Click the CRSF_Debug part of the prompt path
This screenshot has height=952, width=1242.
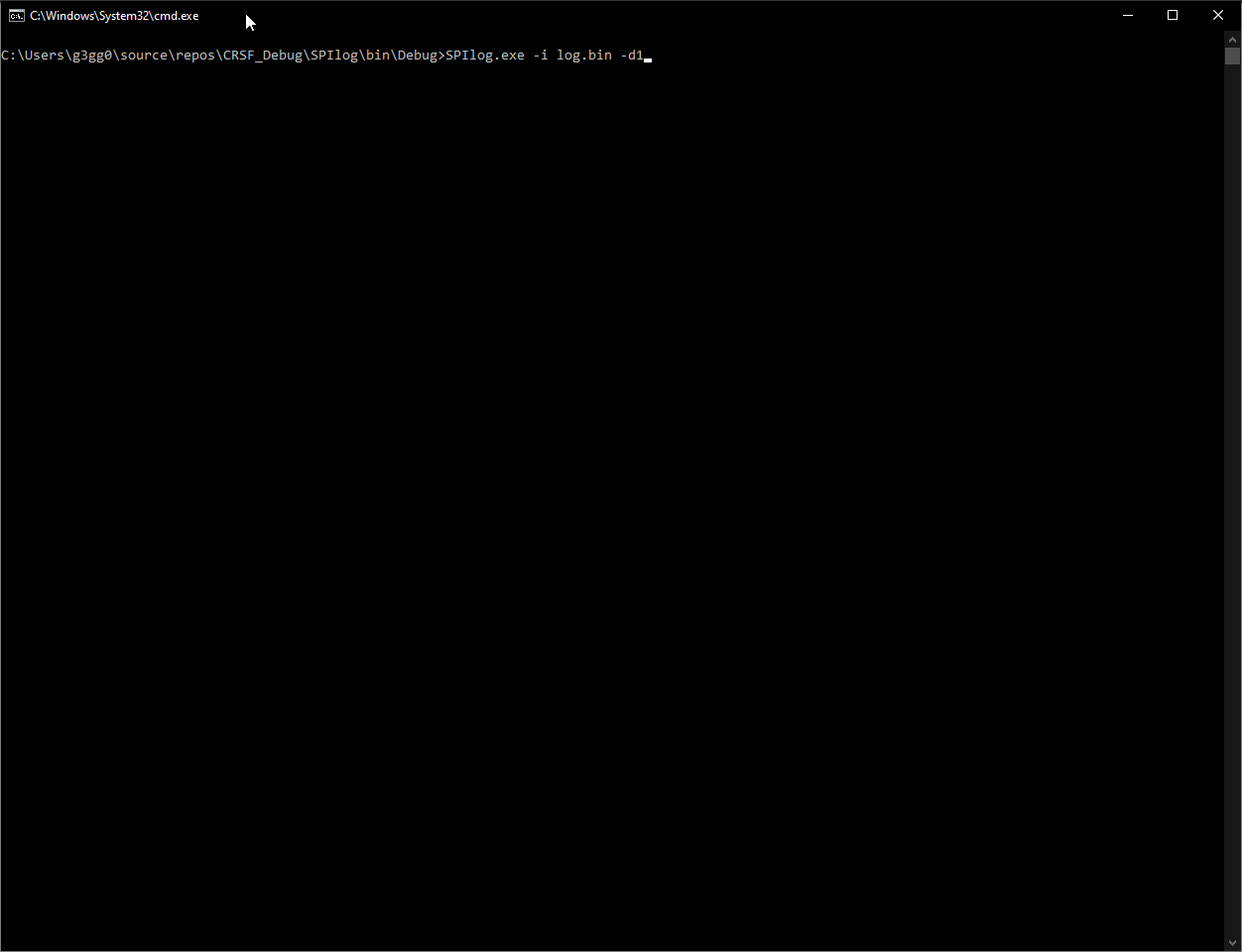(x=263, y=56)
